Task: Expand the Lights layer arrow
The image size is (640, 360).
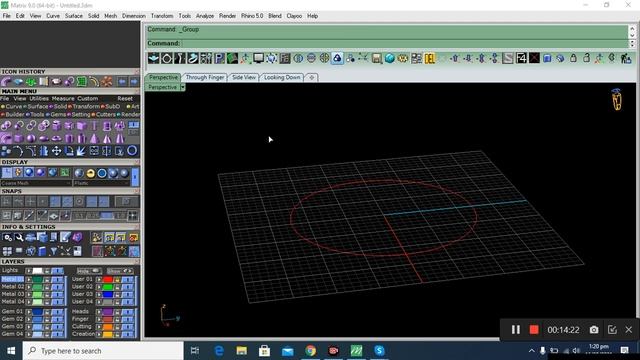Action: (29, 271)
